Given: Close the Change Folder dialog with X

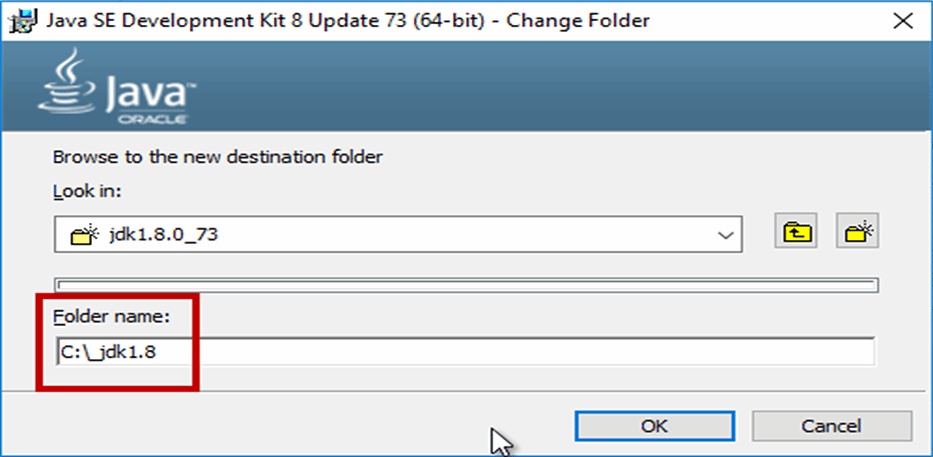Looking at the screenshot, I should 904,21.
